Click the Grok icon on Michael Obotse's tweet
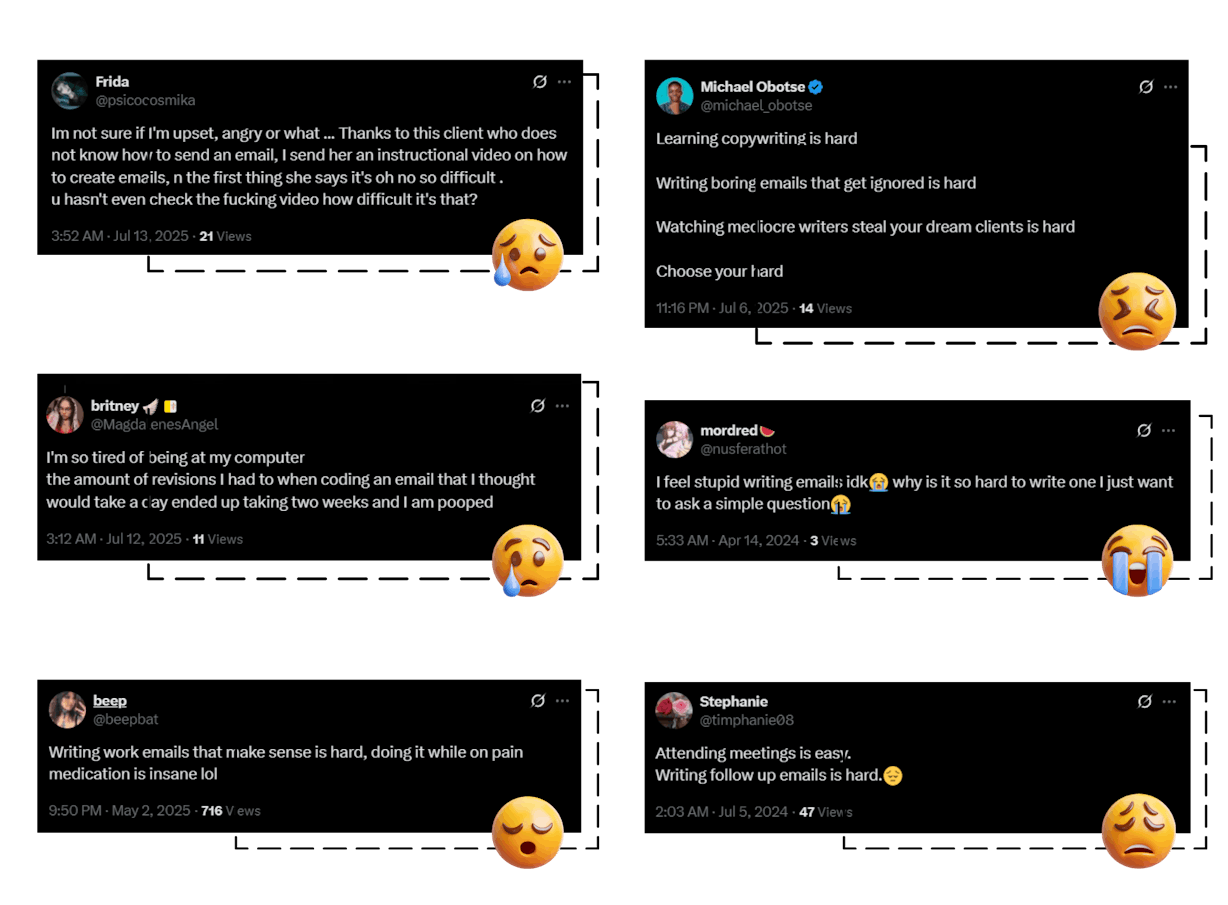Screen dimensions: 1228x905 pos(1146,87)
